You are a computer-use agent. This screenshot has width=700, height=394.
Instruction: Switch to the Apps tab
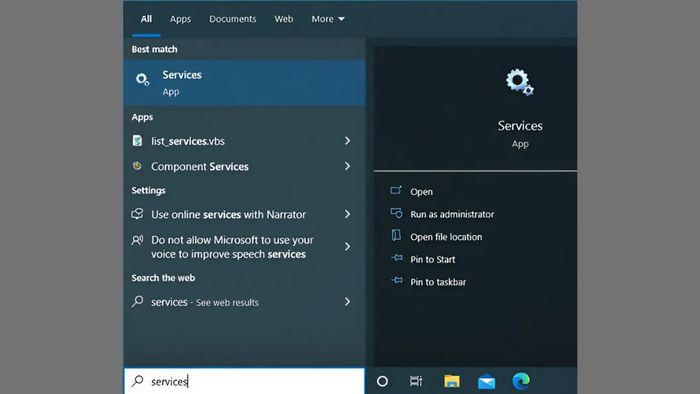180,19
